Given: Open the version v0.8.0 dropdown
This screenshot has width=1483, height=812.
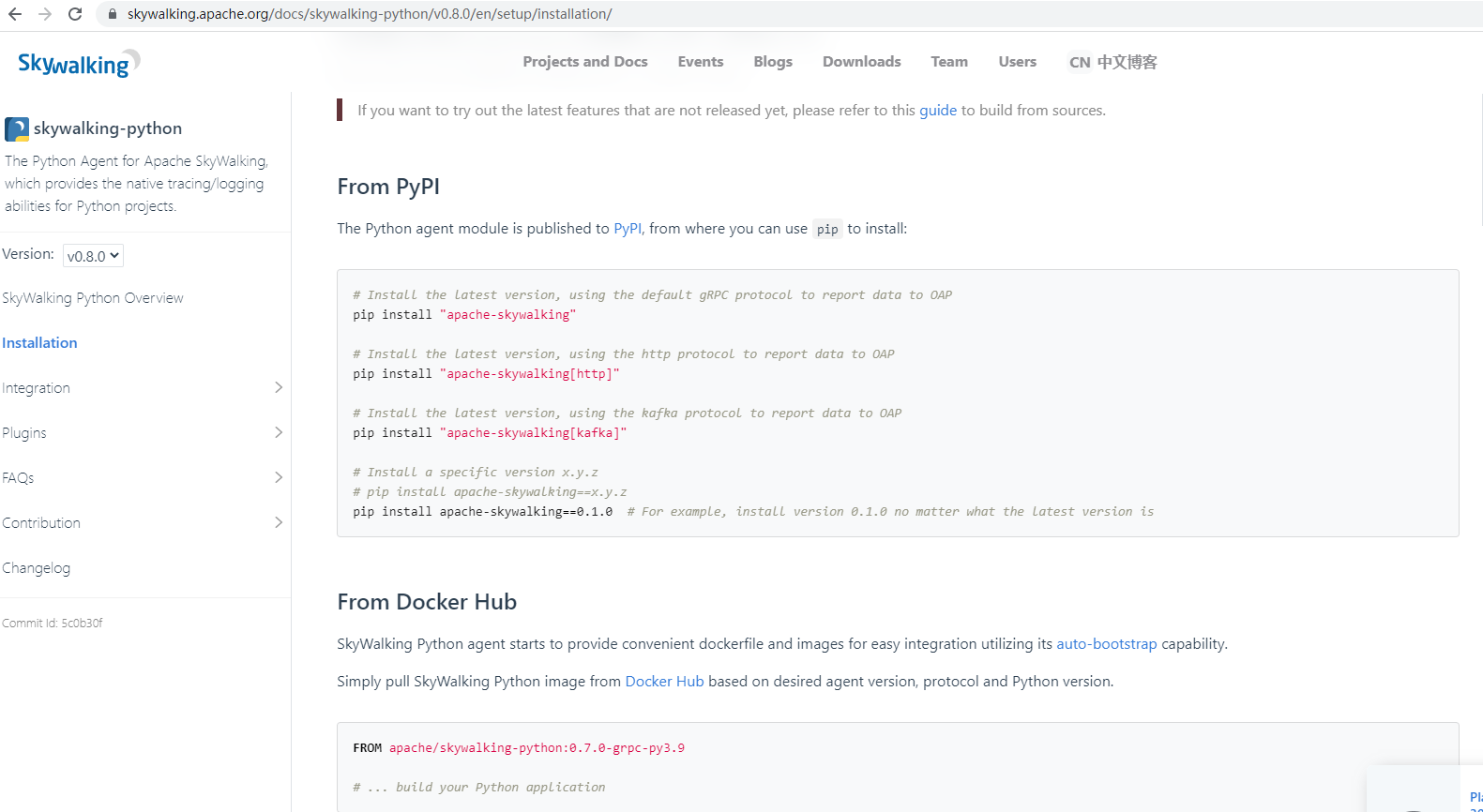Looking at the screenshot, I should point(93,256).
